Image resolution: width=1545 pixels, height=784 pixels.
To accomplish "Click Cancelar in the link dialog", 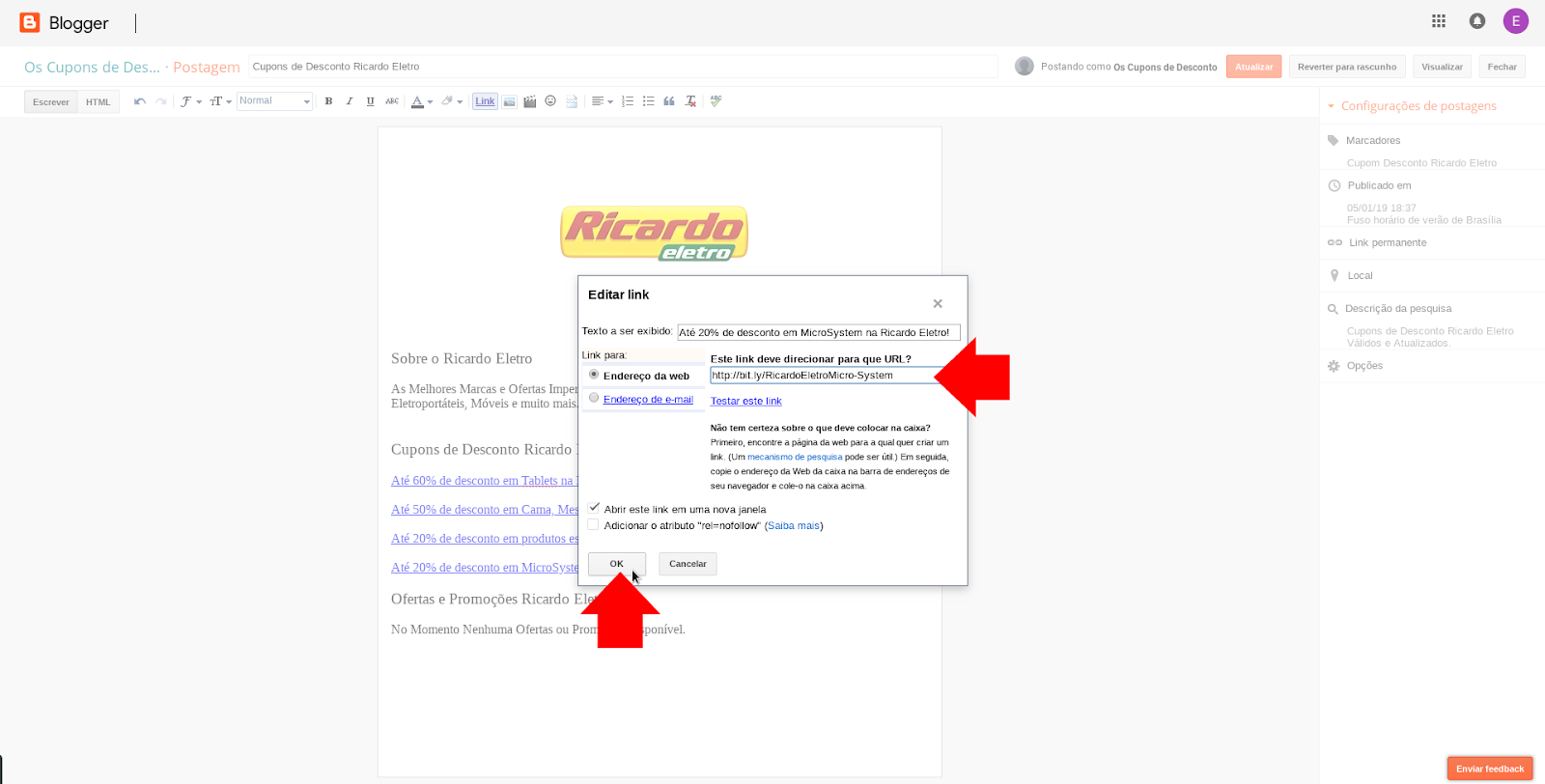I will (688, 564).
